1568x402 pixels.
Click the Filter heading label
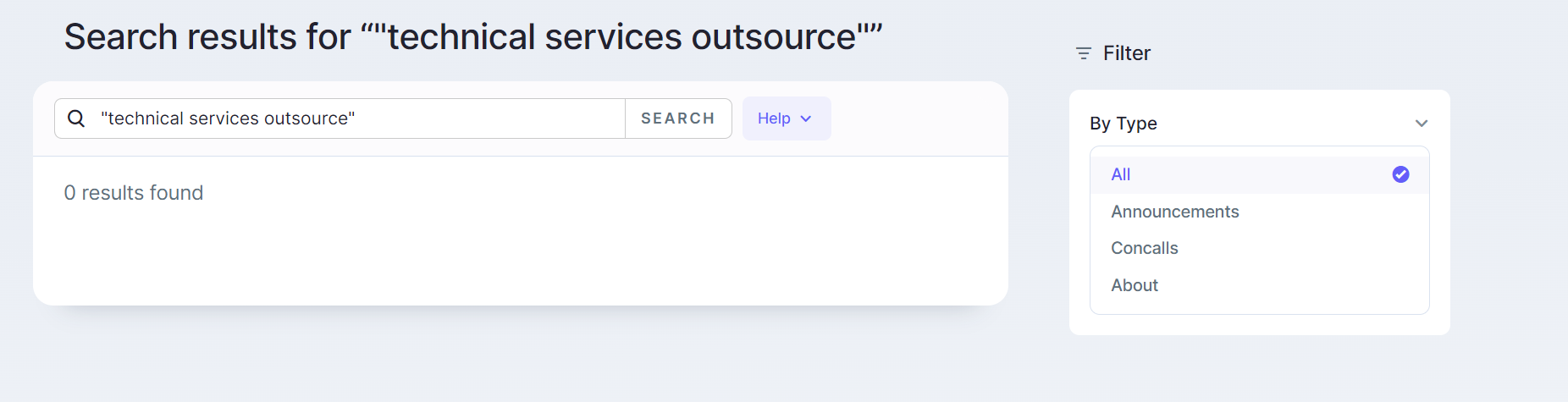[x=1127, y=53]
